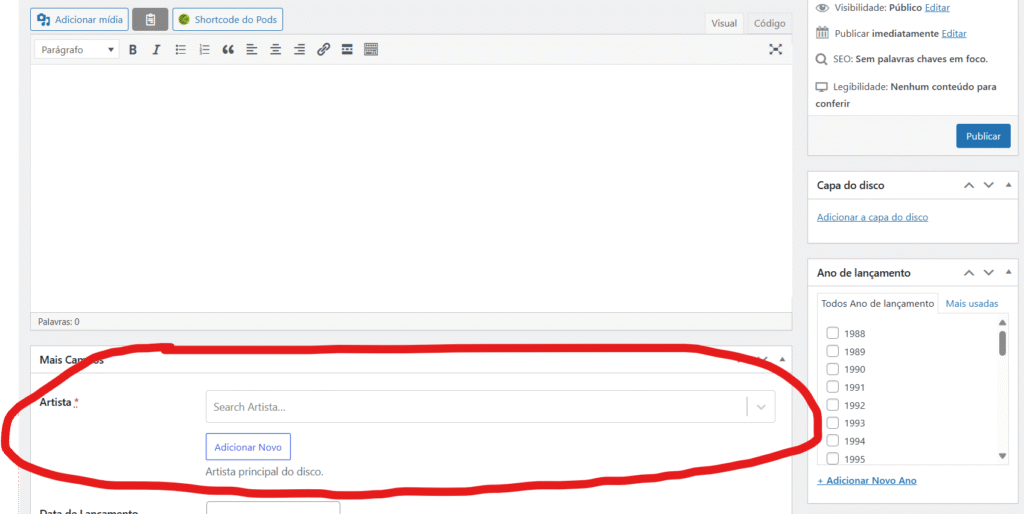Screen dimensions: 1024x514
Task: Expand the Search Artista dropdown arrow
Action: tap(761, 407)
